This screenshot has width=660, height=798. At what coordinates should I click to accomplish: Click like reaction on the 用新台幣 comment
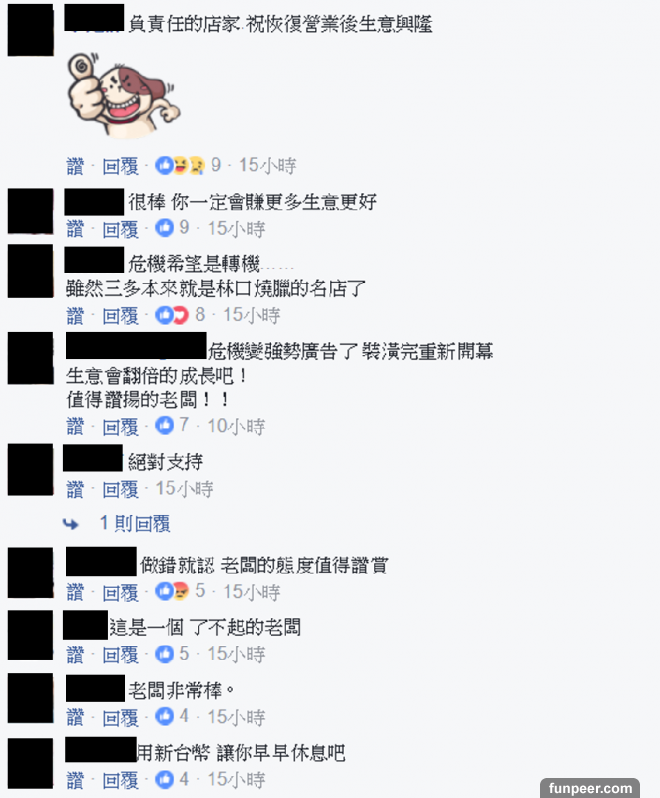(x=164, y=779)
